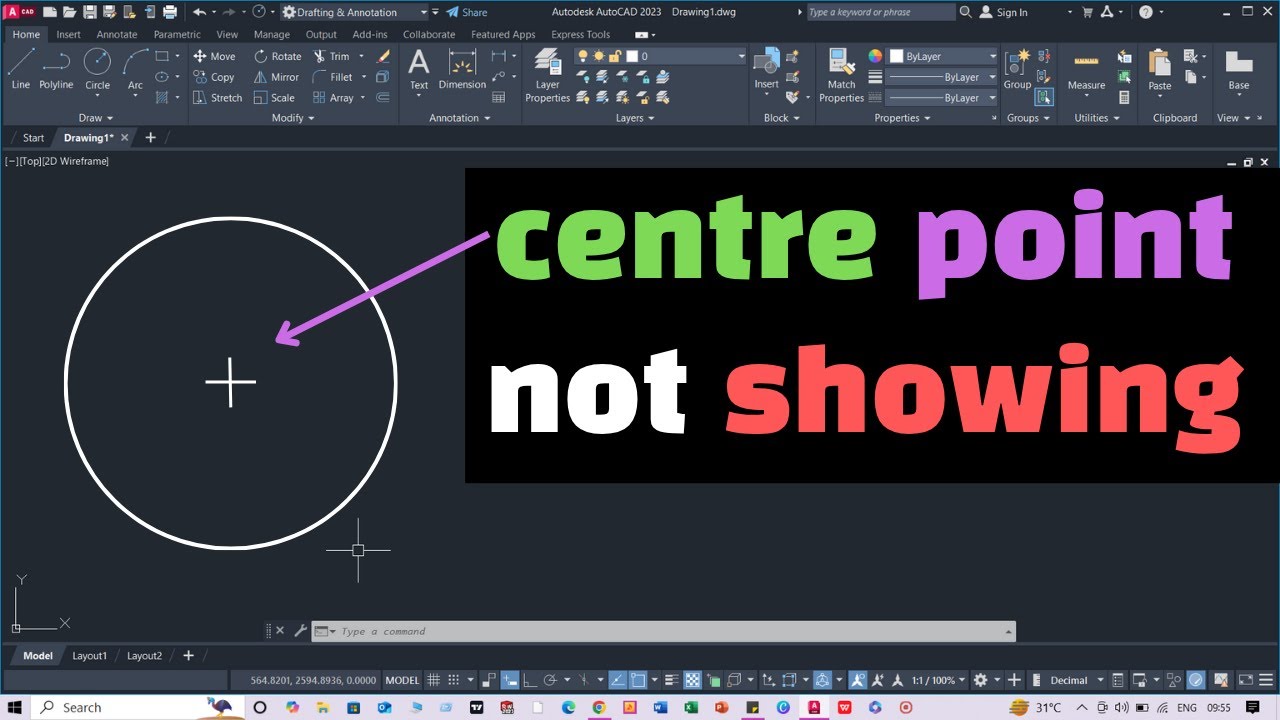
Task: Toggle lineweight display in status bar
Action: [x=672, y=680]
